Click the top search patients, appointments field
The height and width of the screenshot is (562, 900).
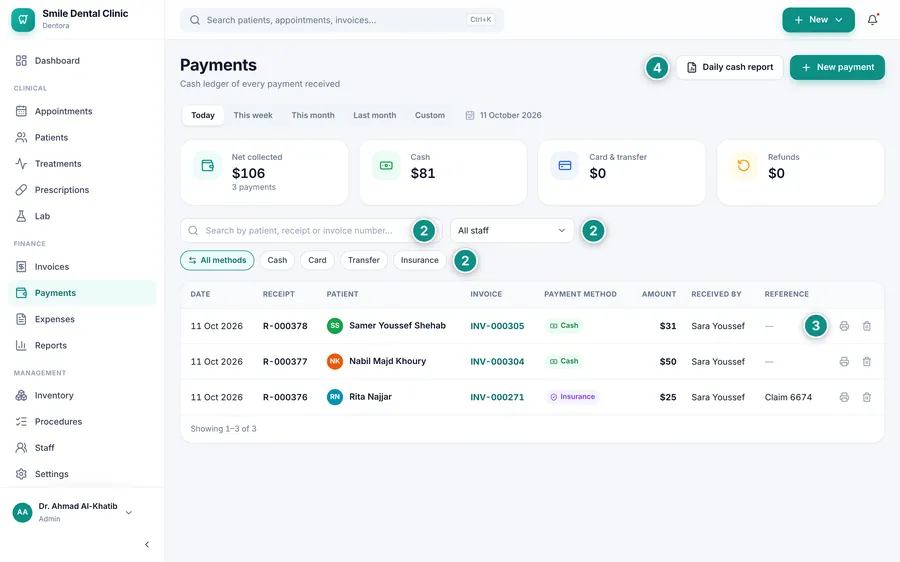point(342,20)
